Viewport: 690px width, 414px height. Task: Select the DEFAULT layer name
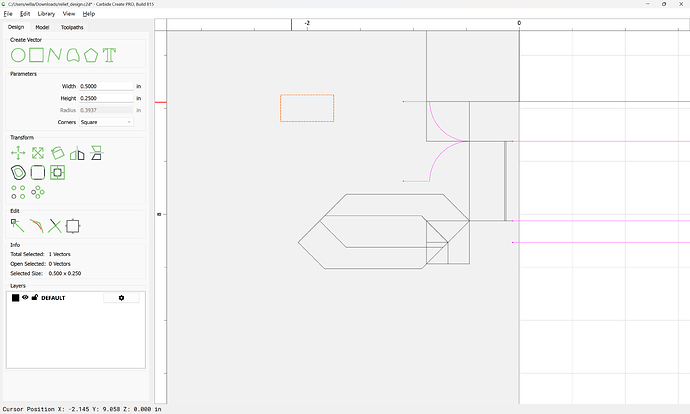click(53, 298)
